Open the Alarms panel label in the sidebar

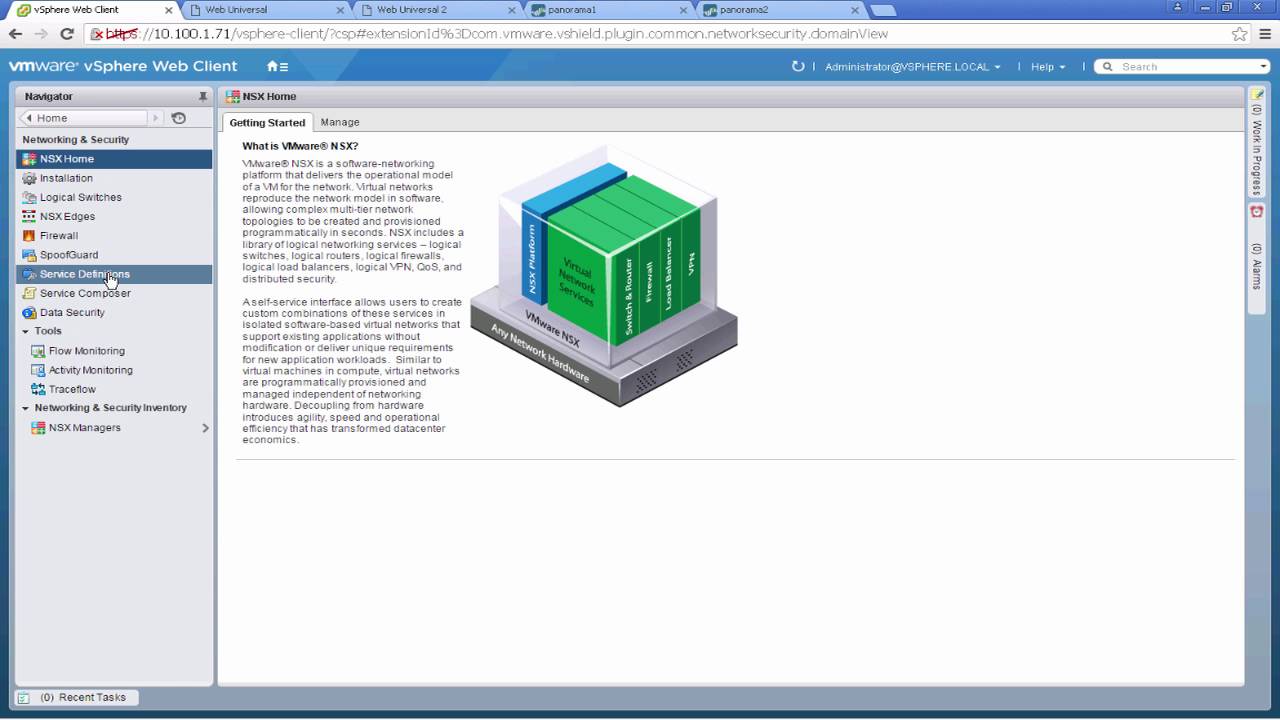(1257, 266)
